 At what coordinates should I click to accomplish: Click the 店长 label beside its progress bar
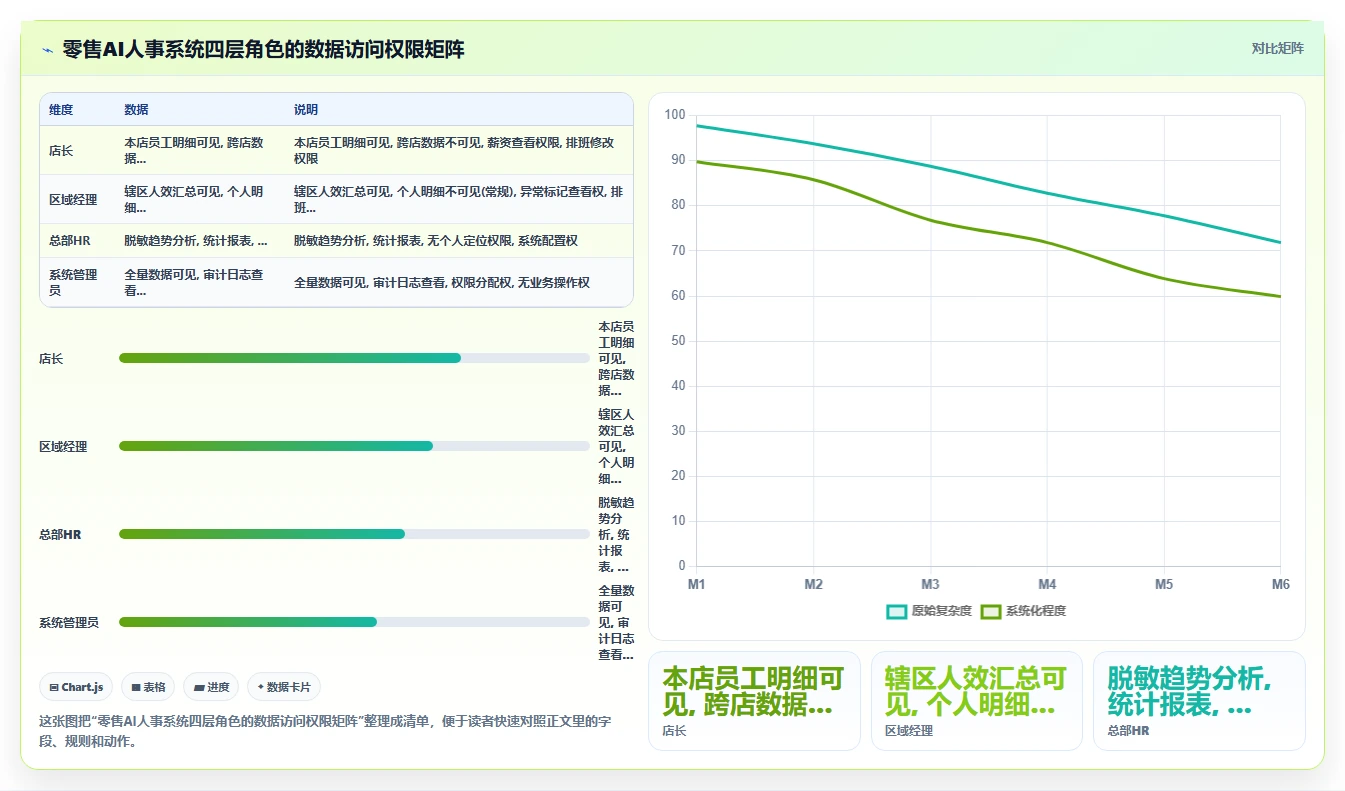(51, 358)
